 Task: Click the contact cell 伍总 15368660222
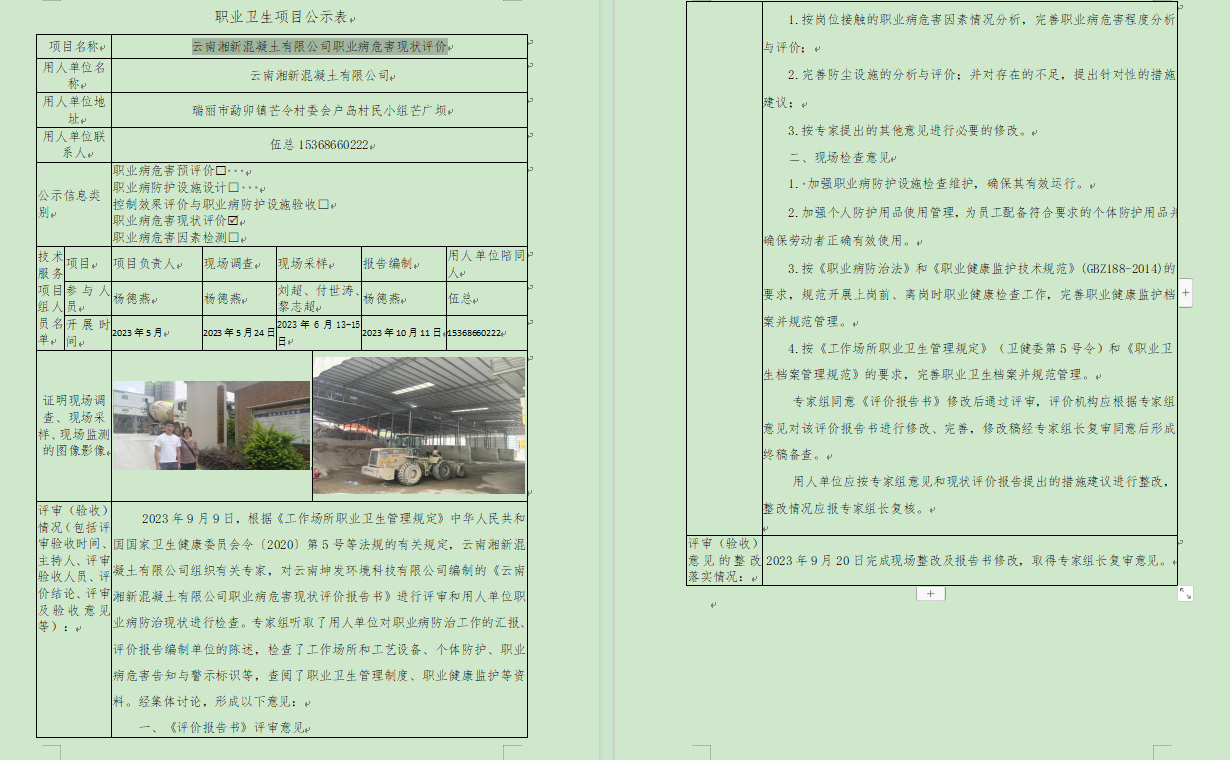pos(319,145)
